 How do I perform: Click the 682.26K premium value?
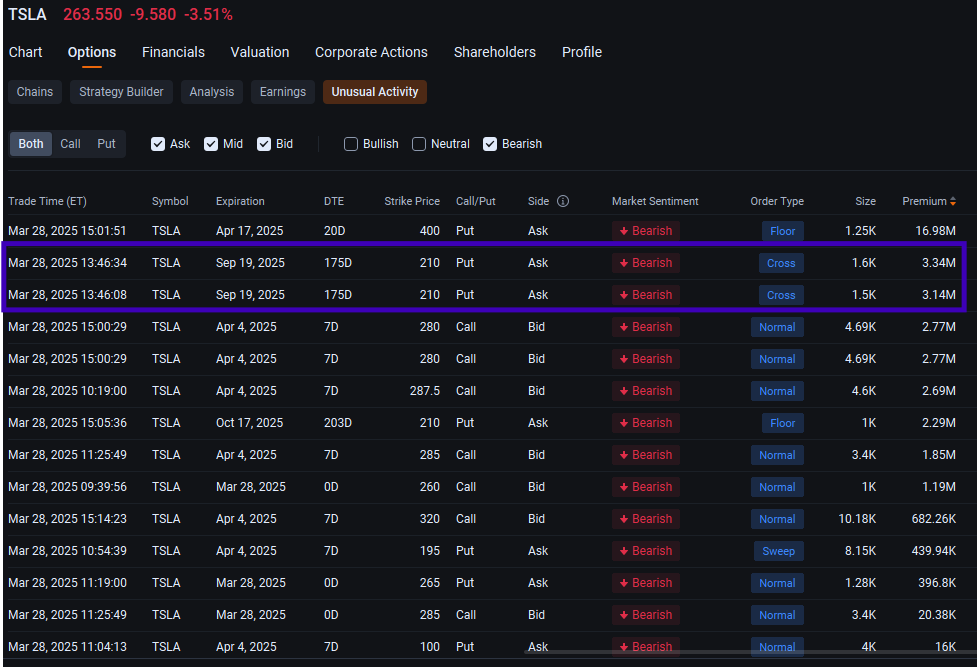click(933, 519)
